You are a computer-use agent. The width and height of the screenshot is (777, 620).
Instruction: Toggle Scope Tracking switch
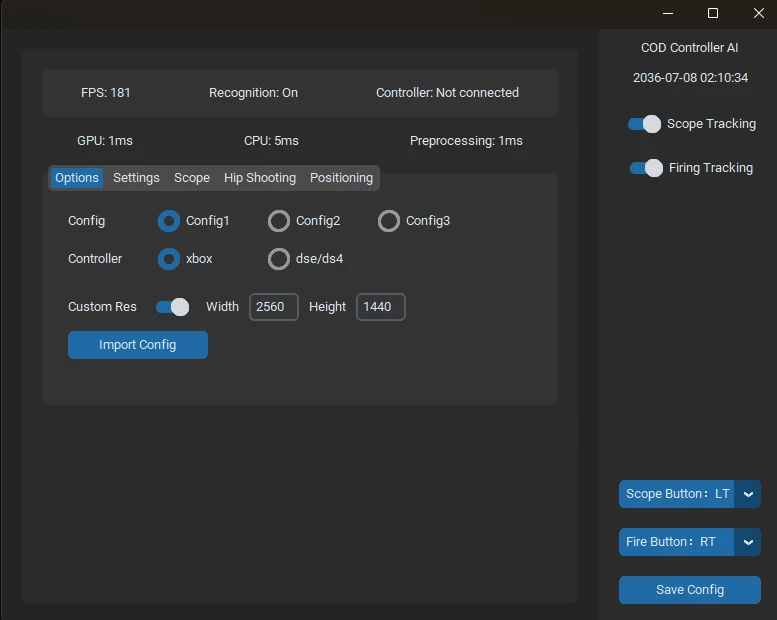[644, 124]
